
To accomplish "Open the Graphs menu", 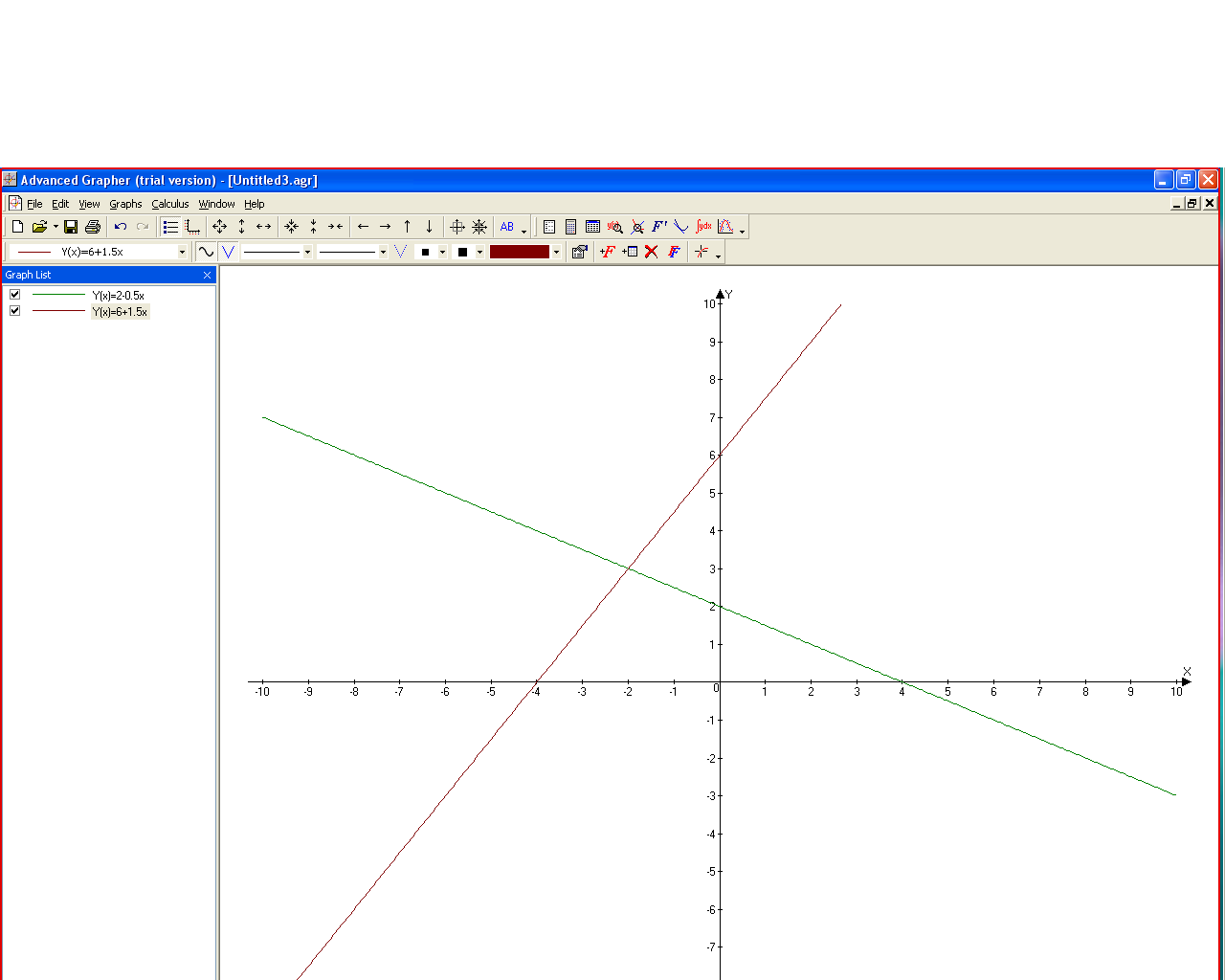I will point(125,204).
